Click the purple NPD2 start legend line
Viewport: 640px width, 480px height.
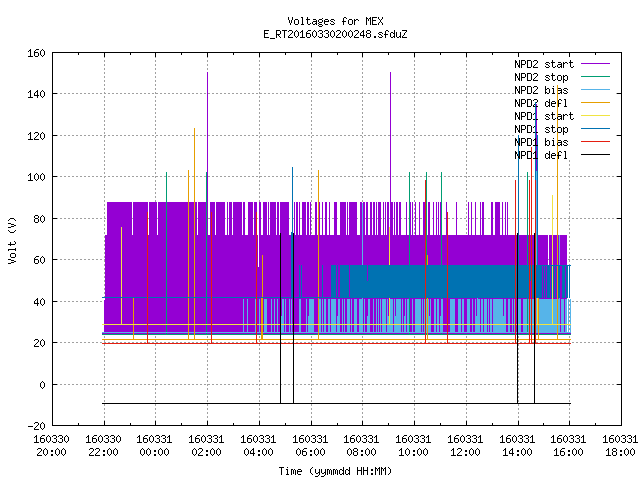pyautogui.click(x=595, y=64)
